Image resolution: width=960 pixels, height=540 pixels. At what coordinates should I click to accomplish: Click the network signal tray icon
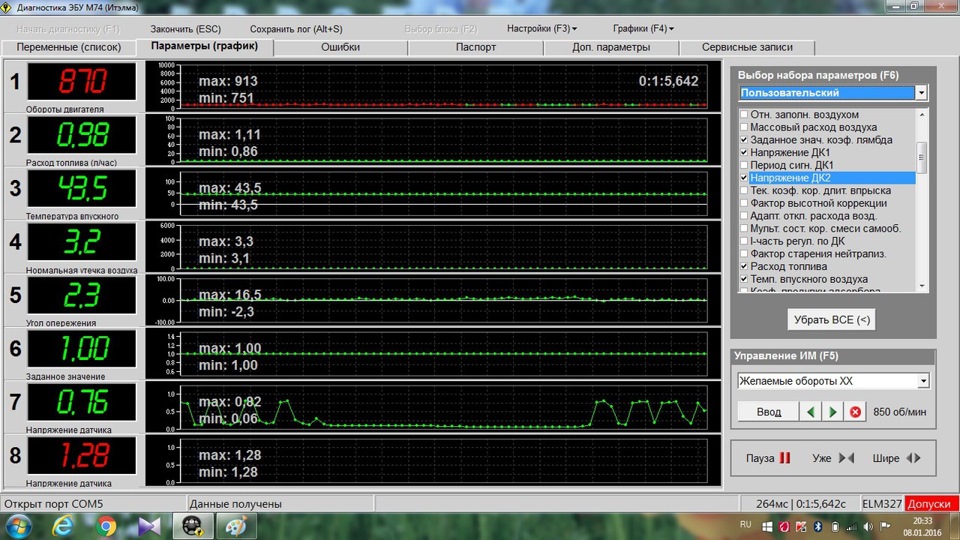coord(852,526)
